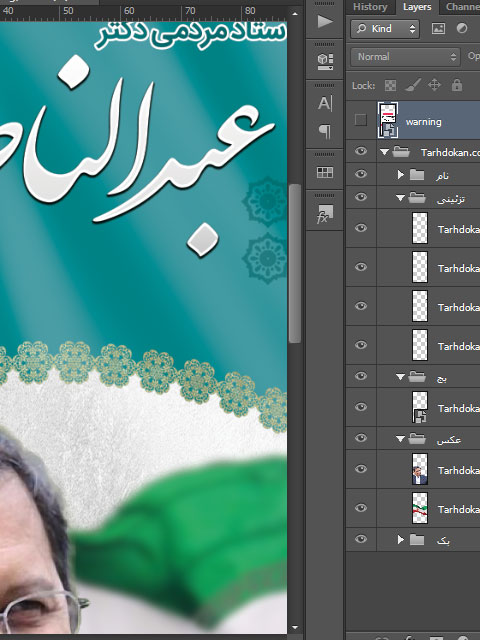
Task: Expand the بک group
Action: point(400,540)
